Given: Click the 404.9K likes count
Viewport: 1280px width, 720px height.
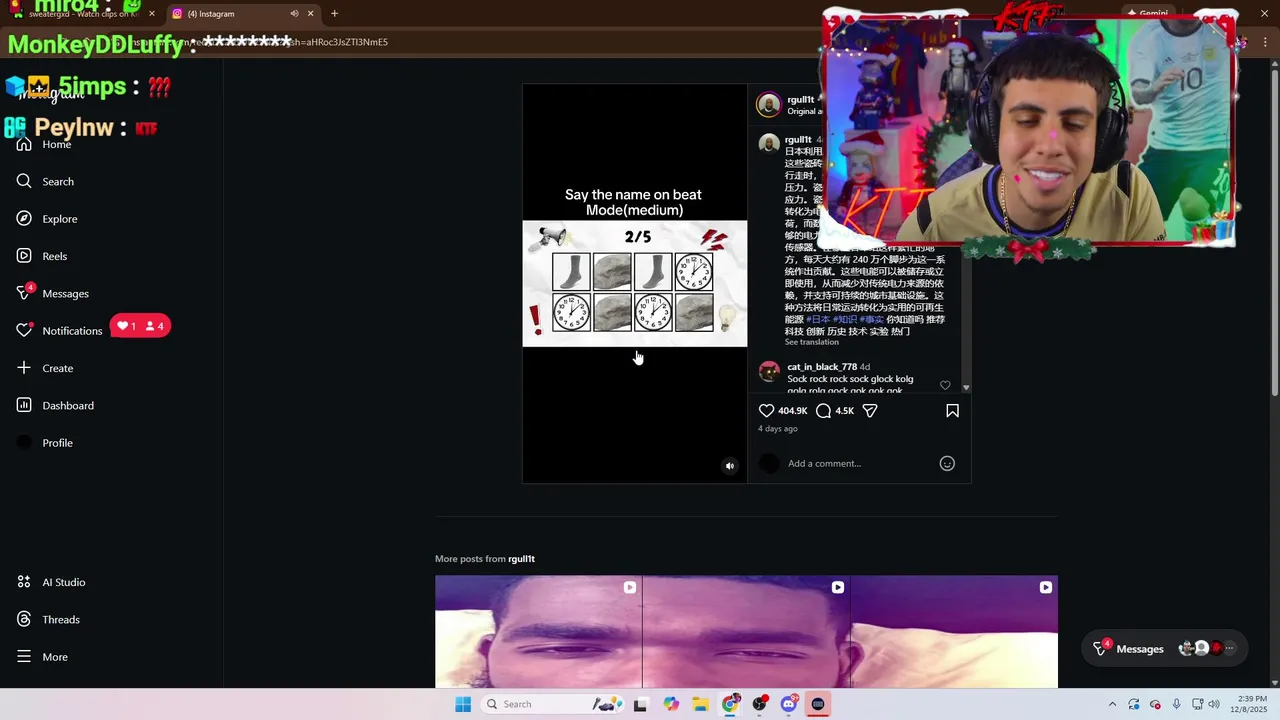Looking at the screenshot, I should coord(792,411).
